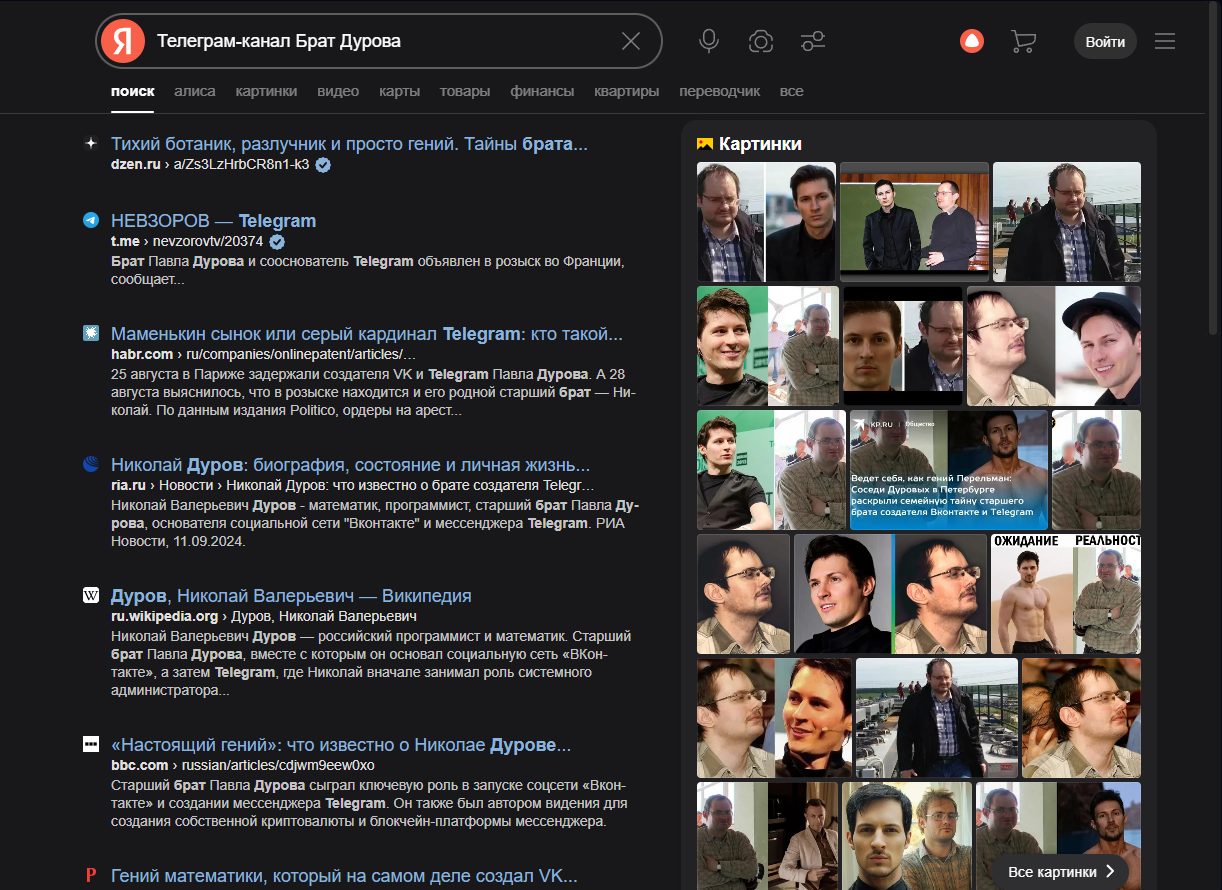Open the Картинки panel heading
Viewport: 1222px width, 890px height.
[759, 144]
